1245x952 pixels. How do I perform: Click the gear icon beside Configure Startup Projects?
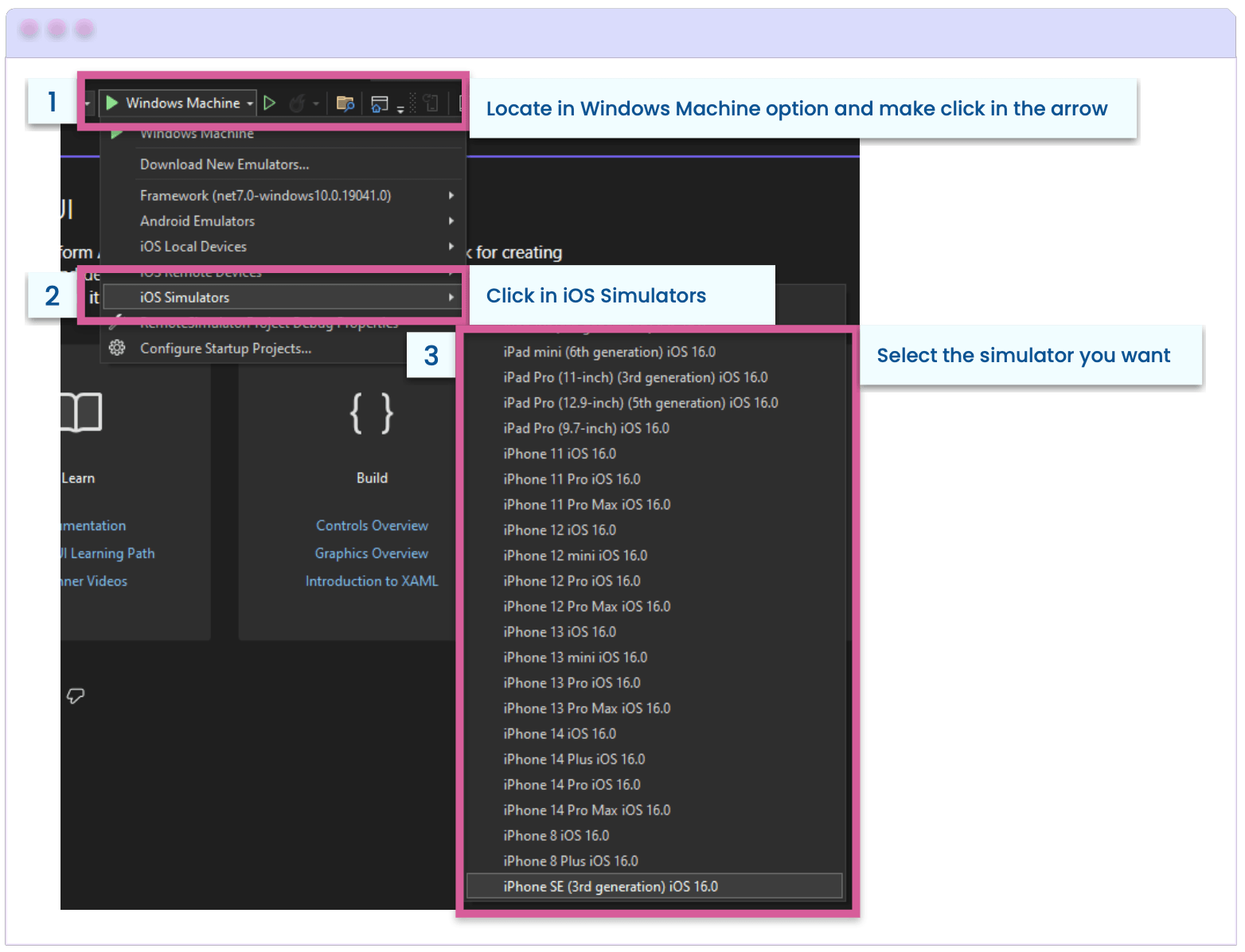point(117,348)
